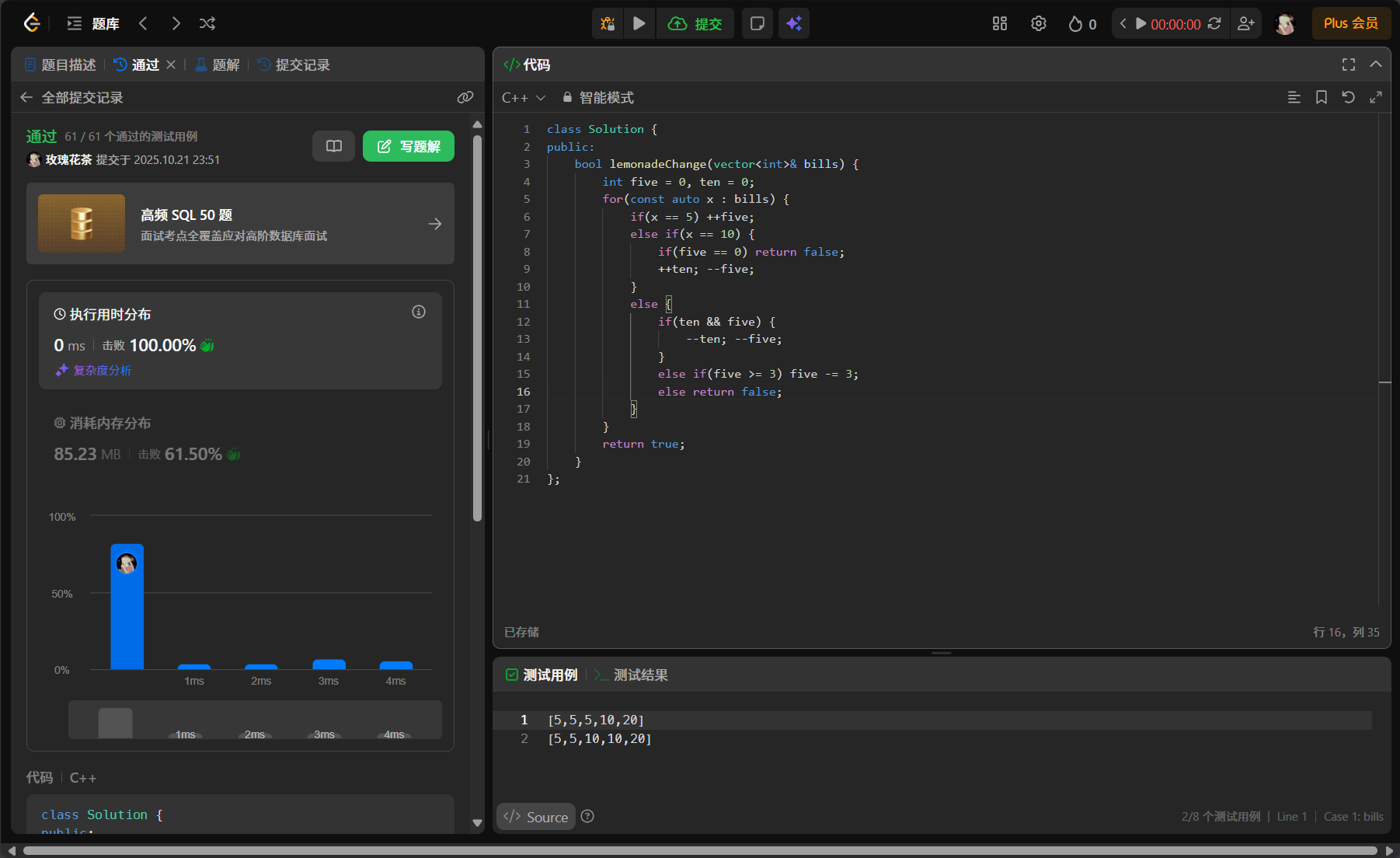1400x858 pixels.
Task: Collapse the timer panel chevron
Action: [1123, 23]
